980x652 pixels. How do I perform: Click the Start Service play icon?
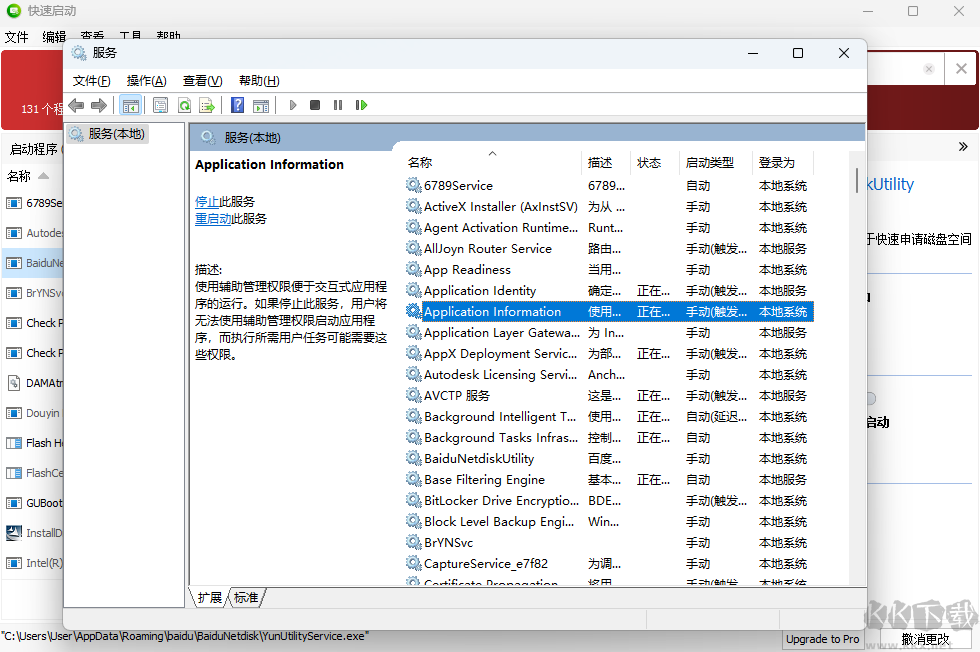pyautogui.click(x=292, y=105)
